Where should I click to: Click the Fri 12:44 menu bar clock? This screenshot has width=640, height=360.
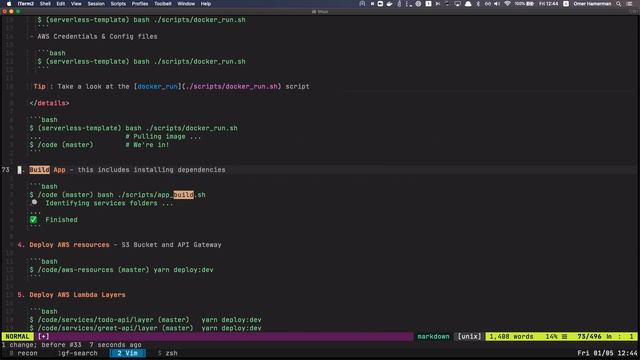coord(548,4)
